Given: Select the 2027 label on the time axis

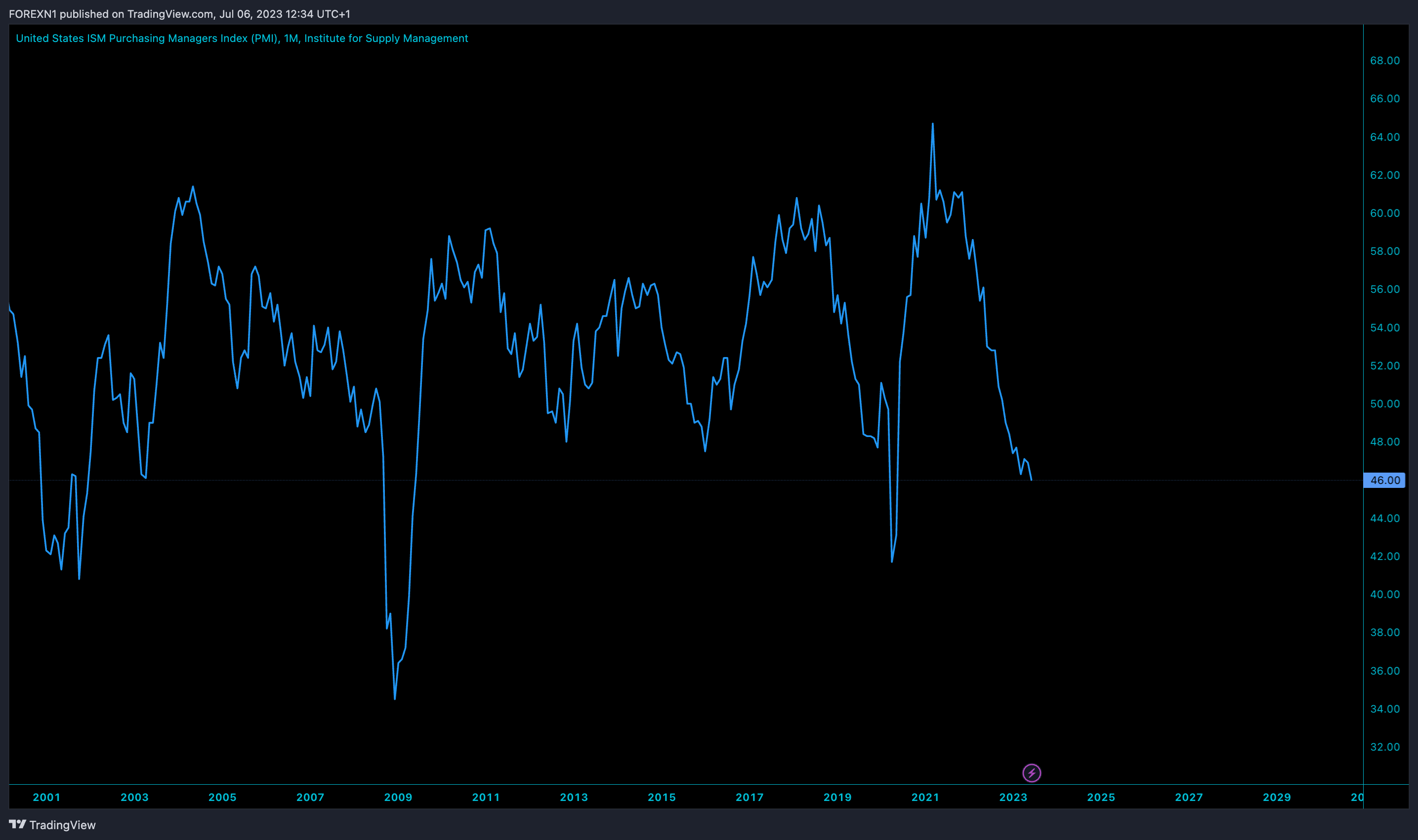Looking at the screenshot, I should 1189,797.
